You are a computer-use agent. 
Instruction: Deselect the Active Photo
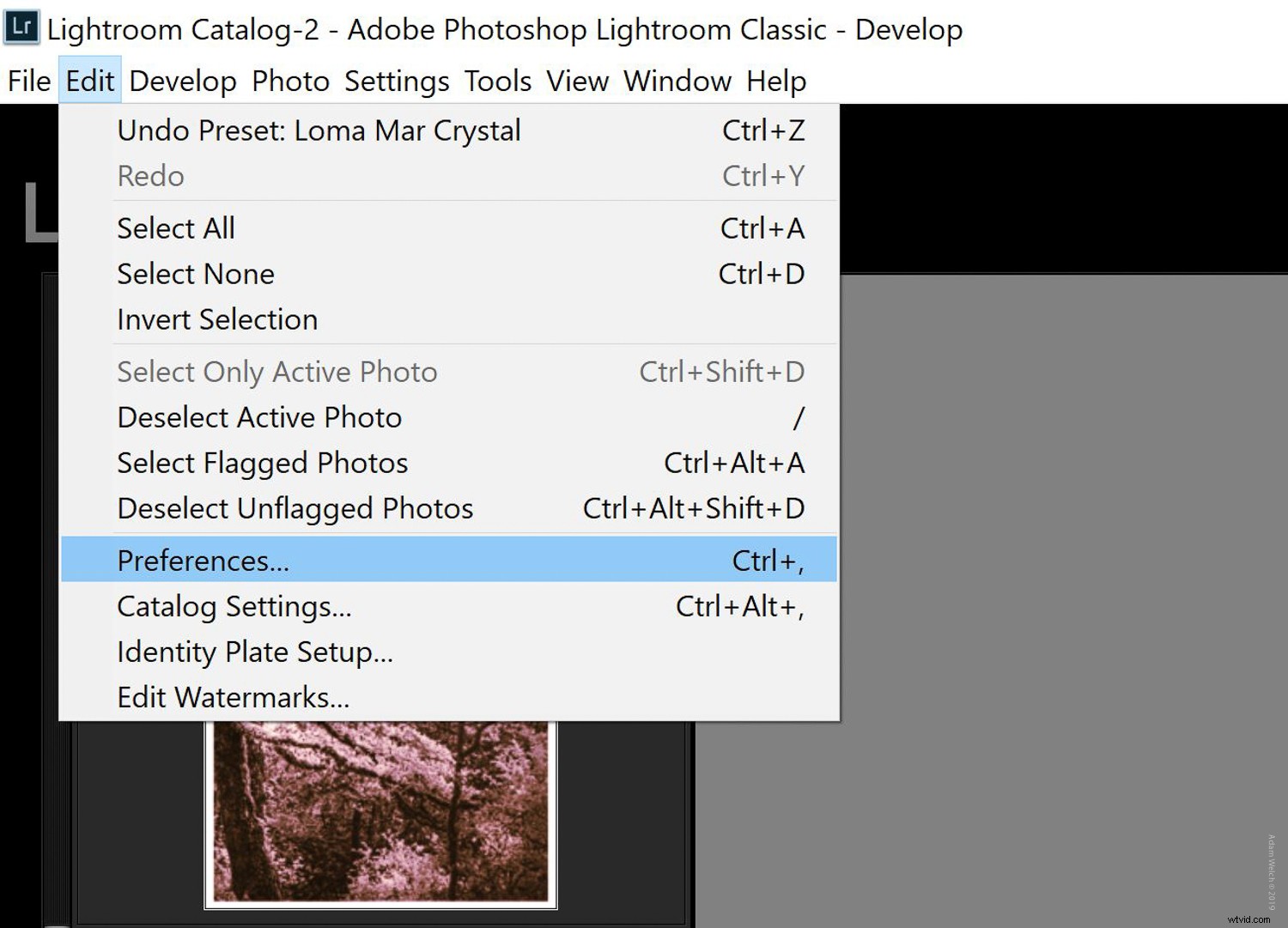tap(258, 417)
